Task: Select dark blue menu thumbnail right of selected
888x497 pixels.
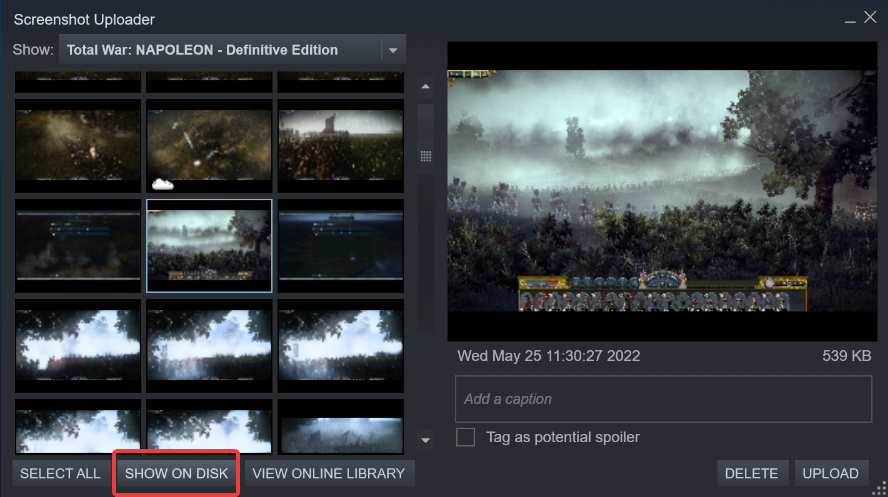Action: [x=341, y=246]
